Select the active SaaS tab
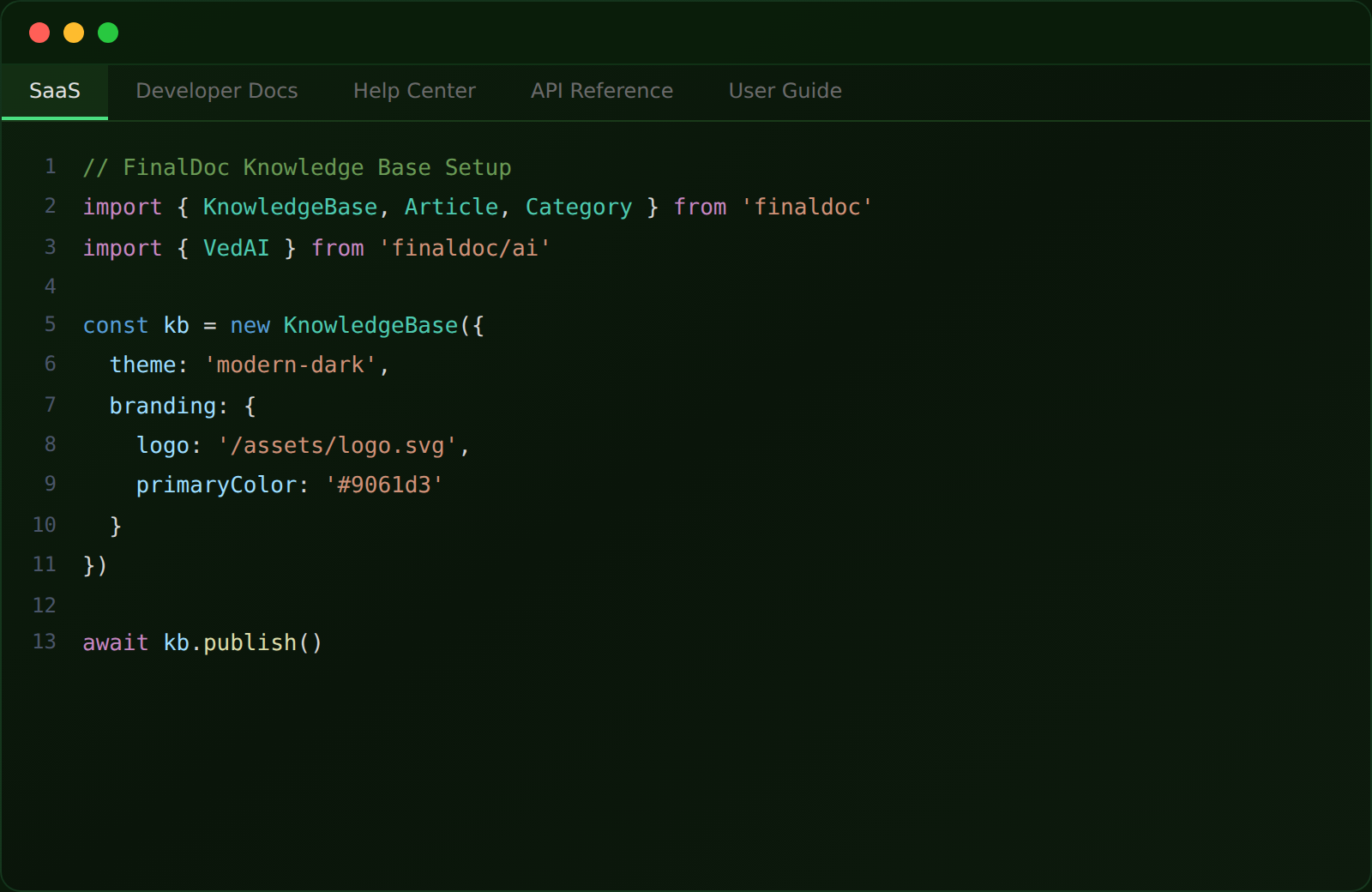Viewport: 1372px width, 892px height. pyautogui.click(x=55, y=91)
